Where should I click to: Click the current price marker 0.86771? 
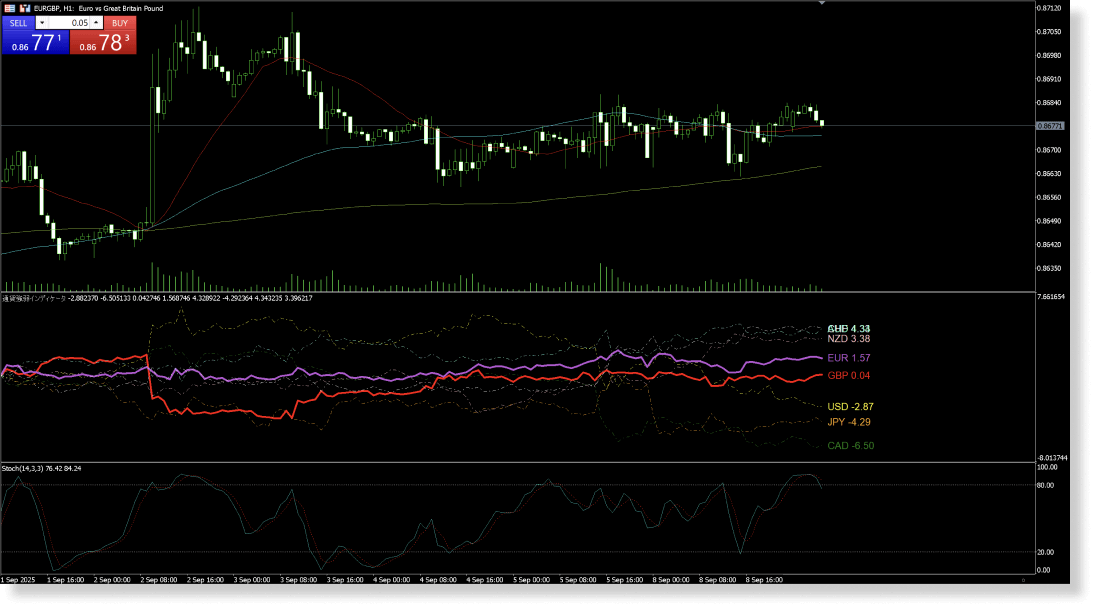[1050, 125]
